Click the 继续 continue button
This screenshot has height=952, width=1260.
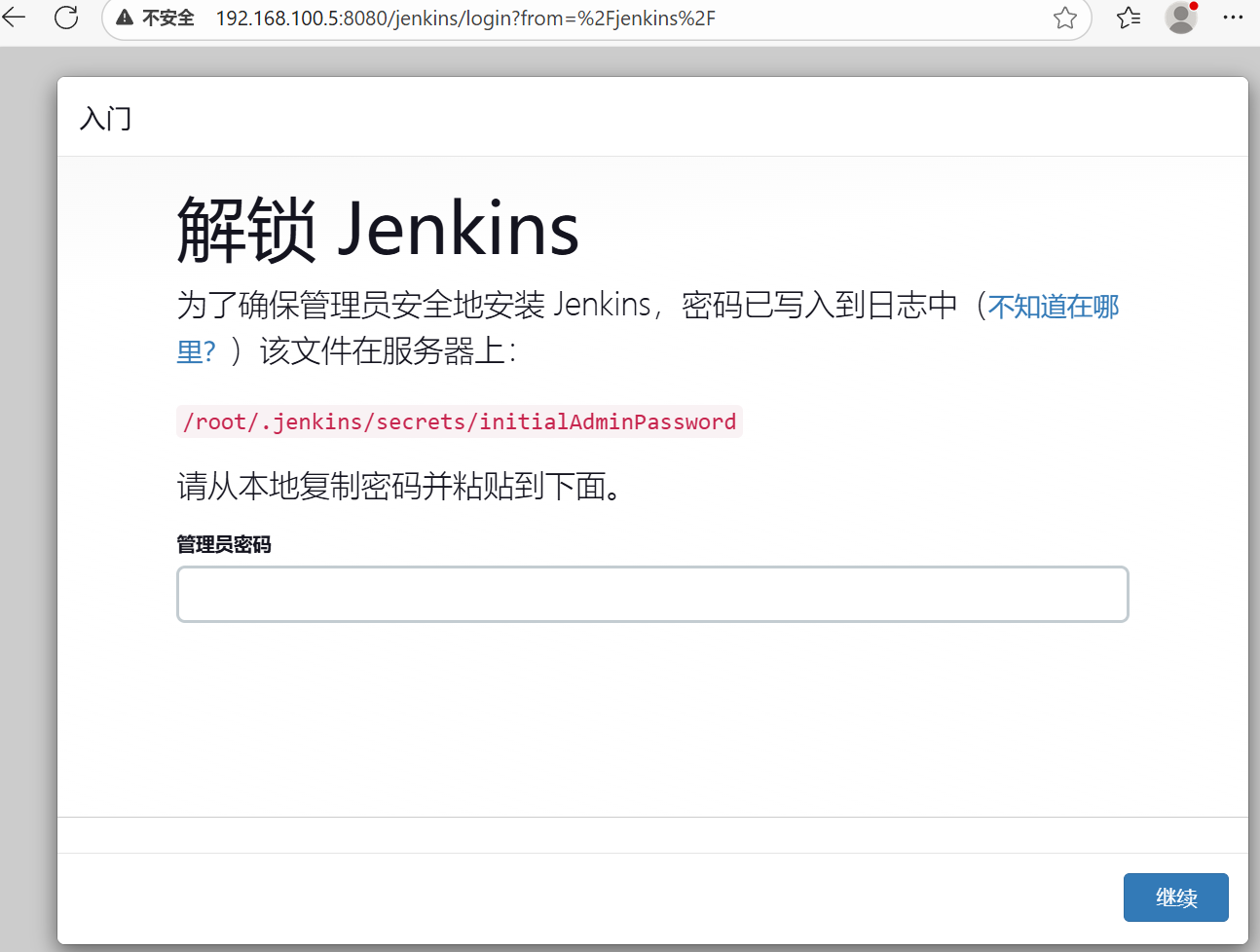(1175, 897)
